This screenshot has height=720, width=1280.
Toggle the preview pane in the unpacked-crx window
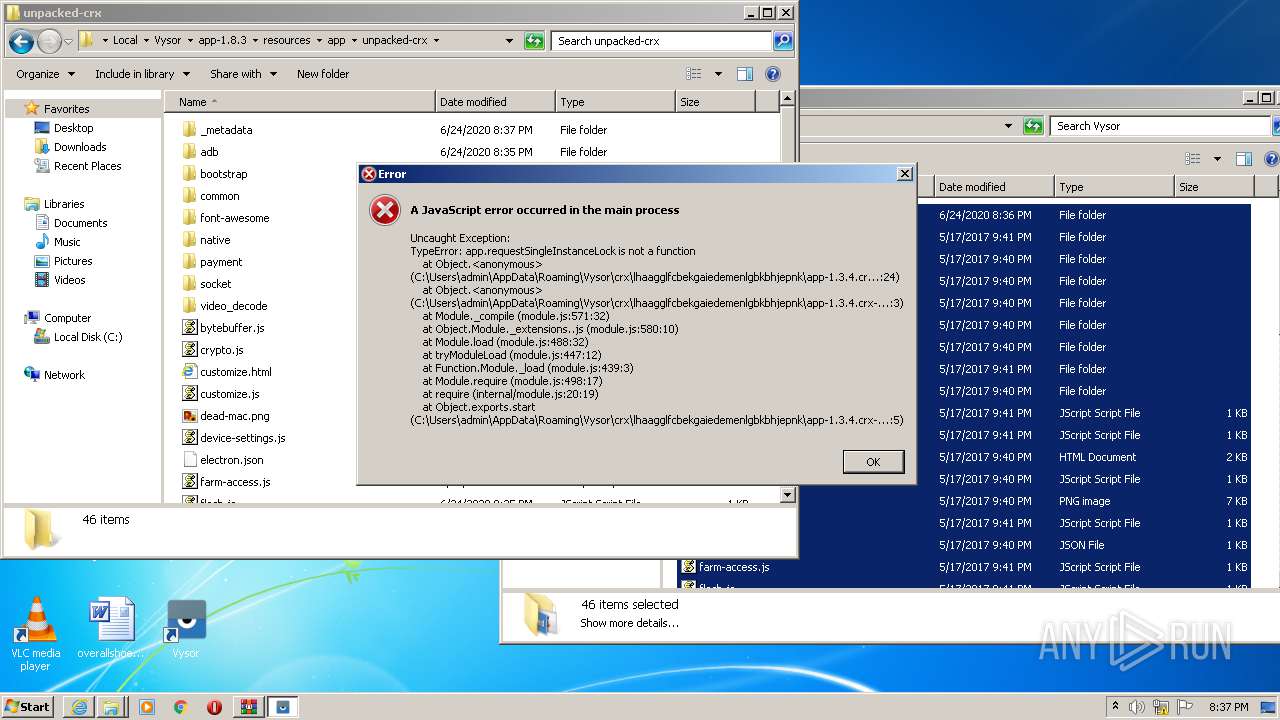745,74
